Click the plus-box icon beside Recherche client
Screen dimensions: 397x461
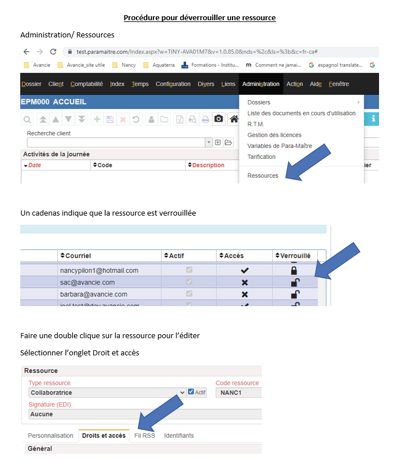point(218,142)
